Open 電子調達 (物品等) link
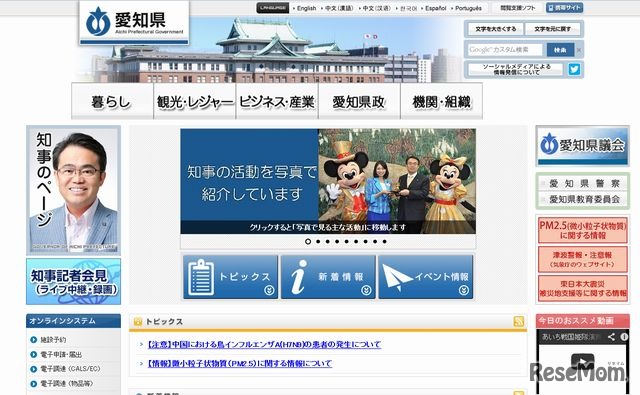Image resolution: width=640 pixels, height=395 pixels. tap(67, 384)
